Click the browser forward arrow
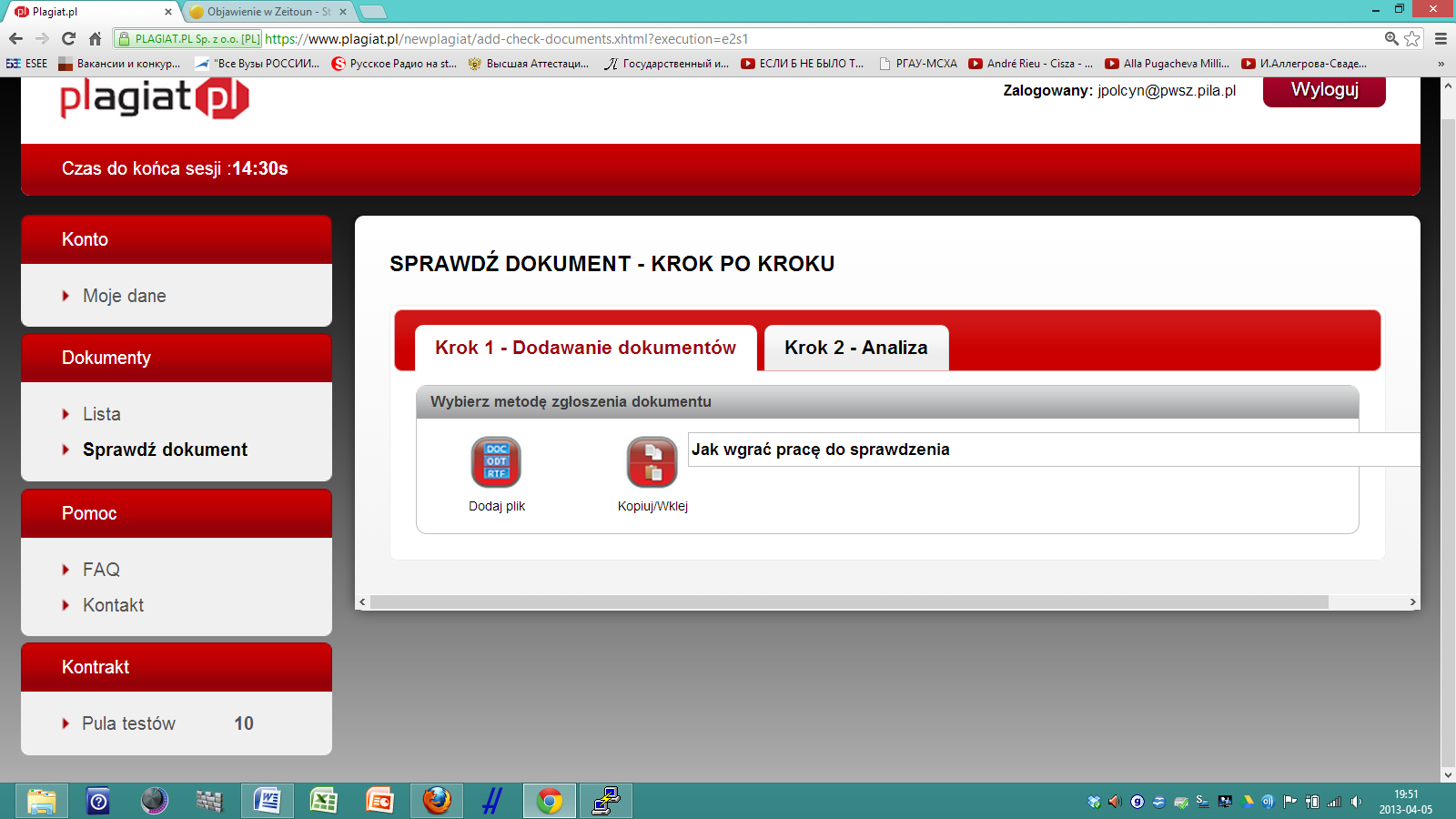This screenshot has width=1456, height=819. [42, 38]
